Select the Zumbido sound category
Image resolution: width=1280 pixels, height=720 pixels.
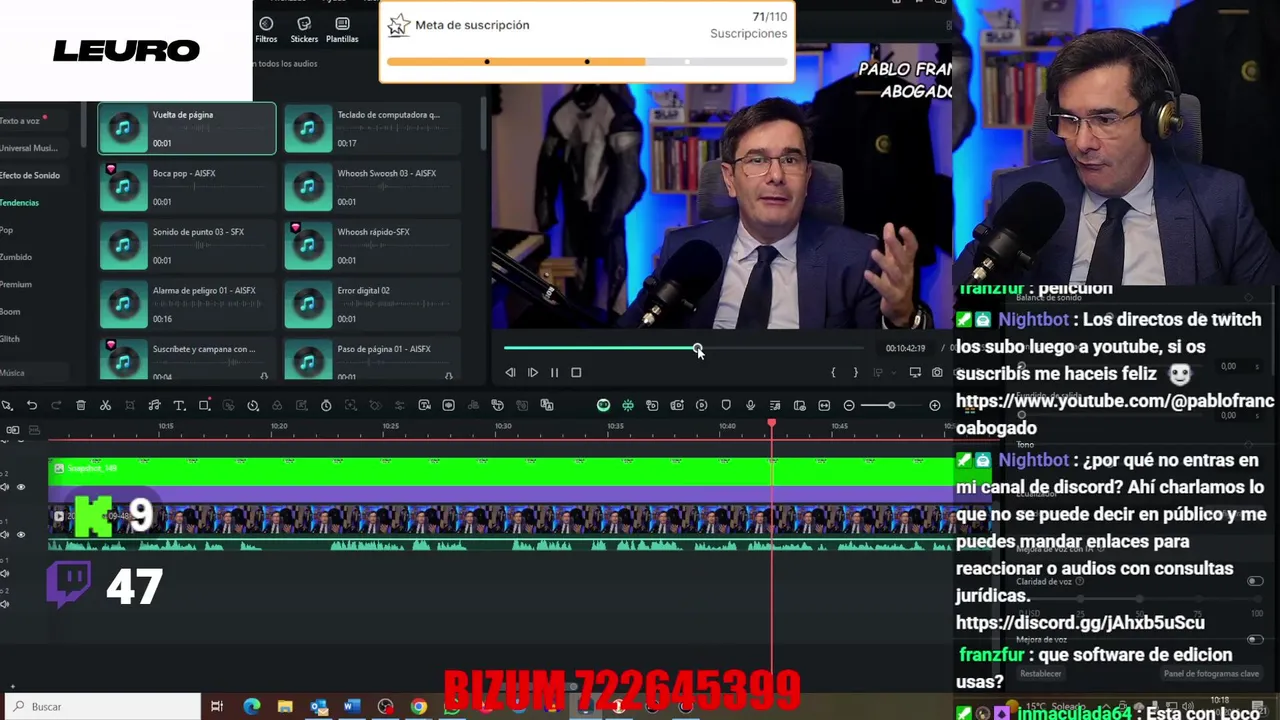(16, 257)
